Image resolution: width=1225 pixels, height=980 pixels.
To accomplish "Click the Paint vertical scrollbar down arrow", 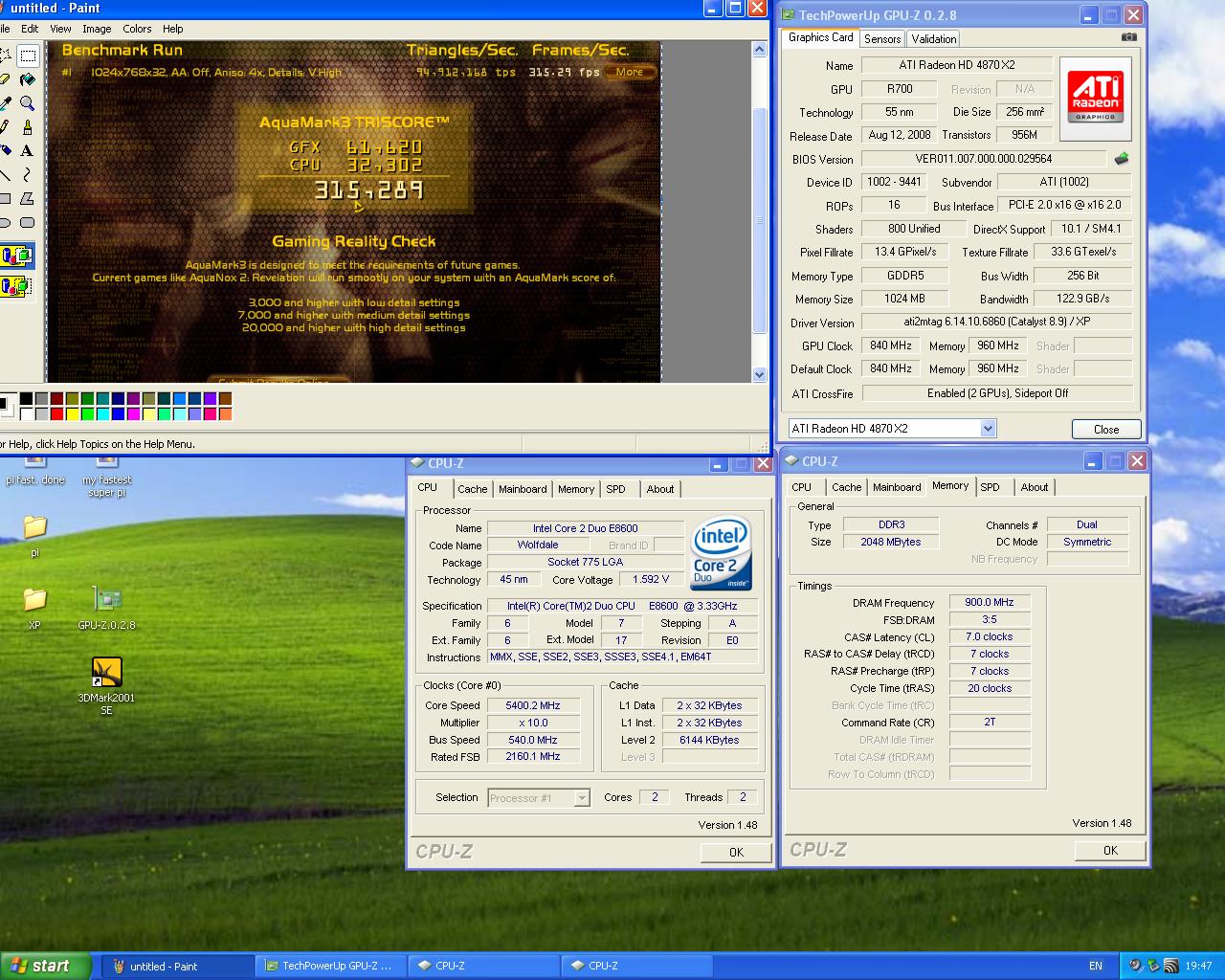I will click(x=760, y=374).
